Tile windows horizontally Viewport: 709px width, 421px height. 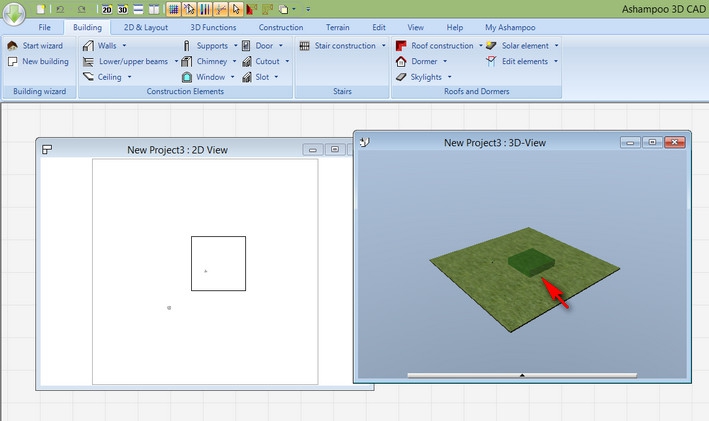pos(138,9)
